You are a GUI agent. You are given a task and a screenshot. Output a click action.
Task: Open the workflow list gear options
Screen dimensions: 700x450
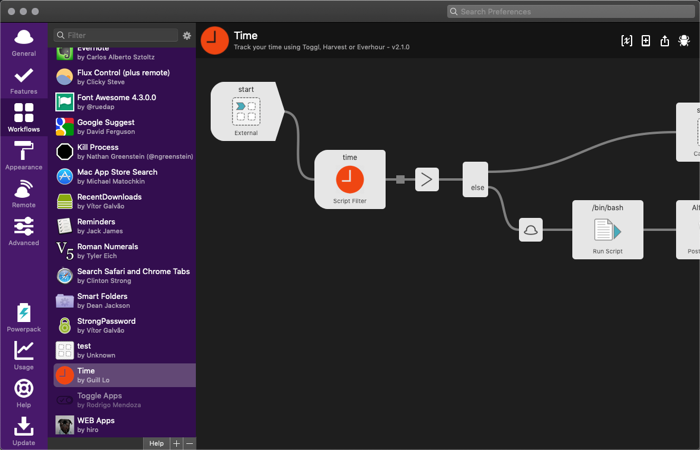187,35
